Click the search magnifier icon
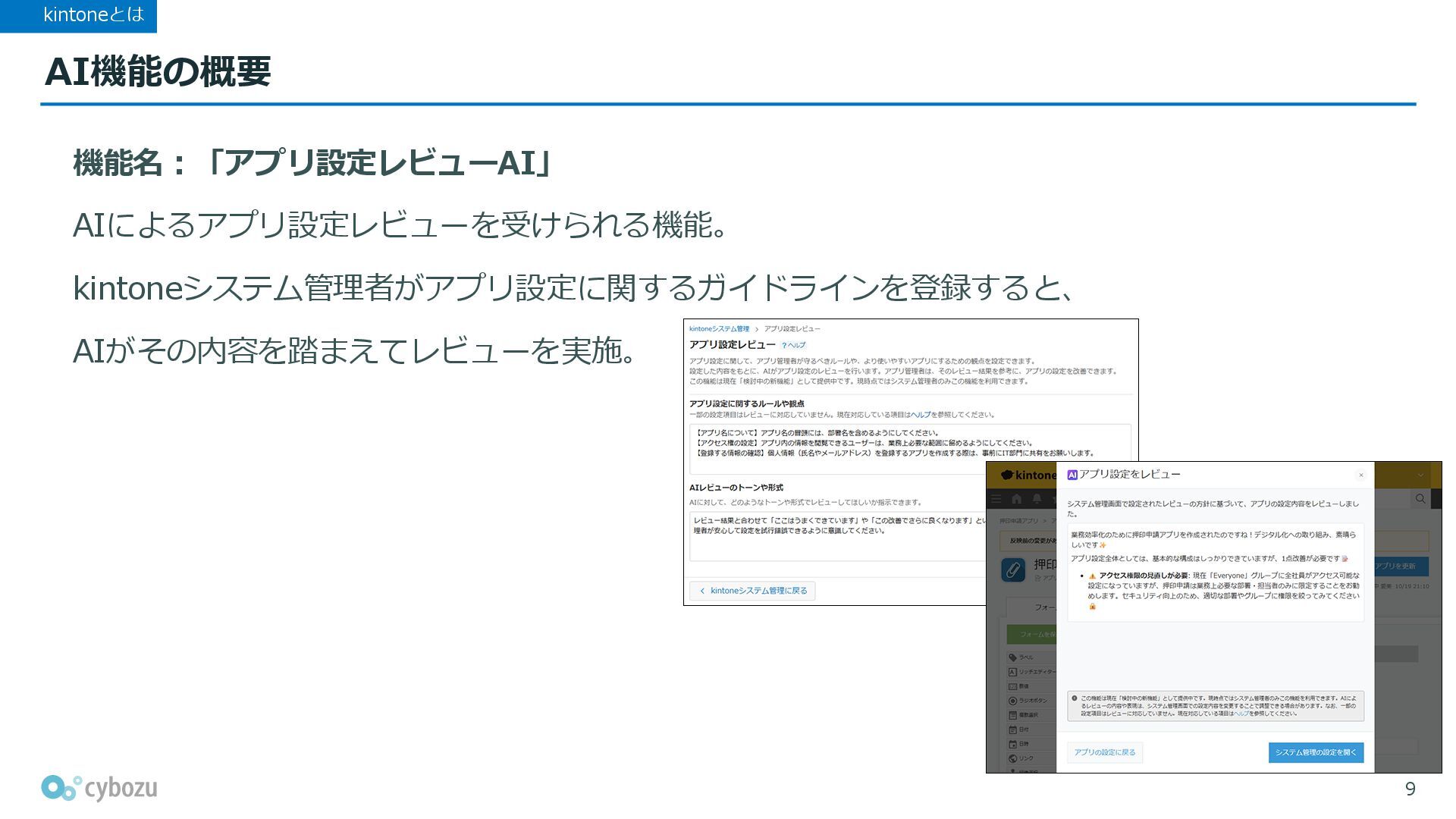Image resolution: width=1456 pixels, height=819 pixels. pyautogui.click(x=1420, y=499)
